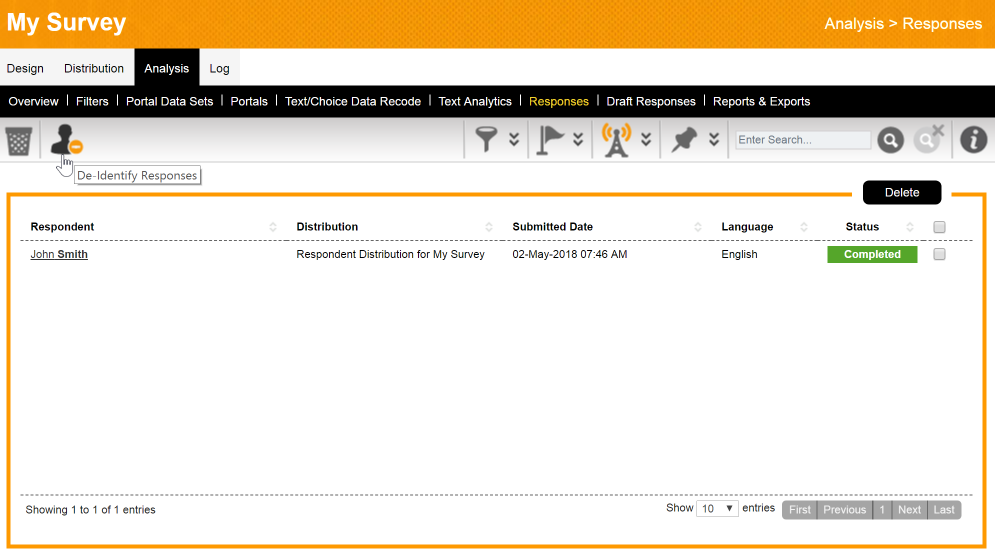The height and width of the screenshot is (559, 995).
Task: Click the clear search icon
Action: (x=929, y=140)
